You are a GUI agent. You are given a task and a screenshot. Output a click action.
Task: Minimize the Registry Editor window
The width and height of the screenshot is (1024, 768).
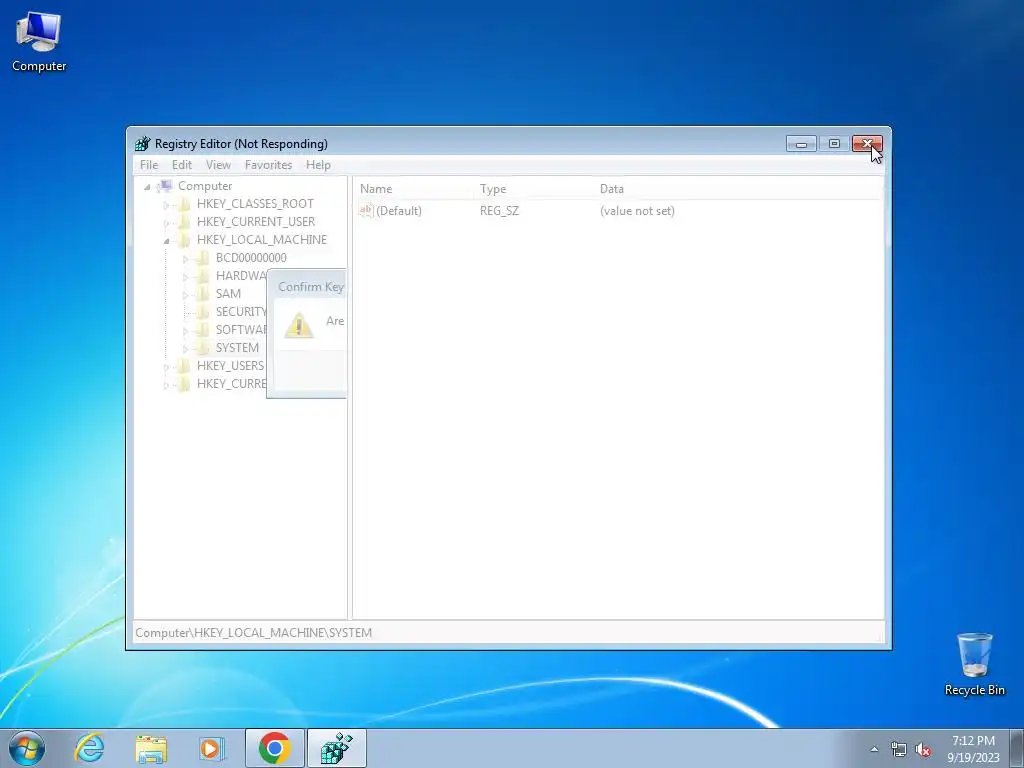tap(801, 144)
